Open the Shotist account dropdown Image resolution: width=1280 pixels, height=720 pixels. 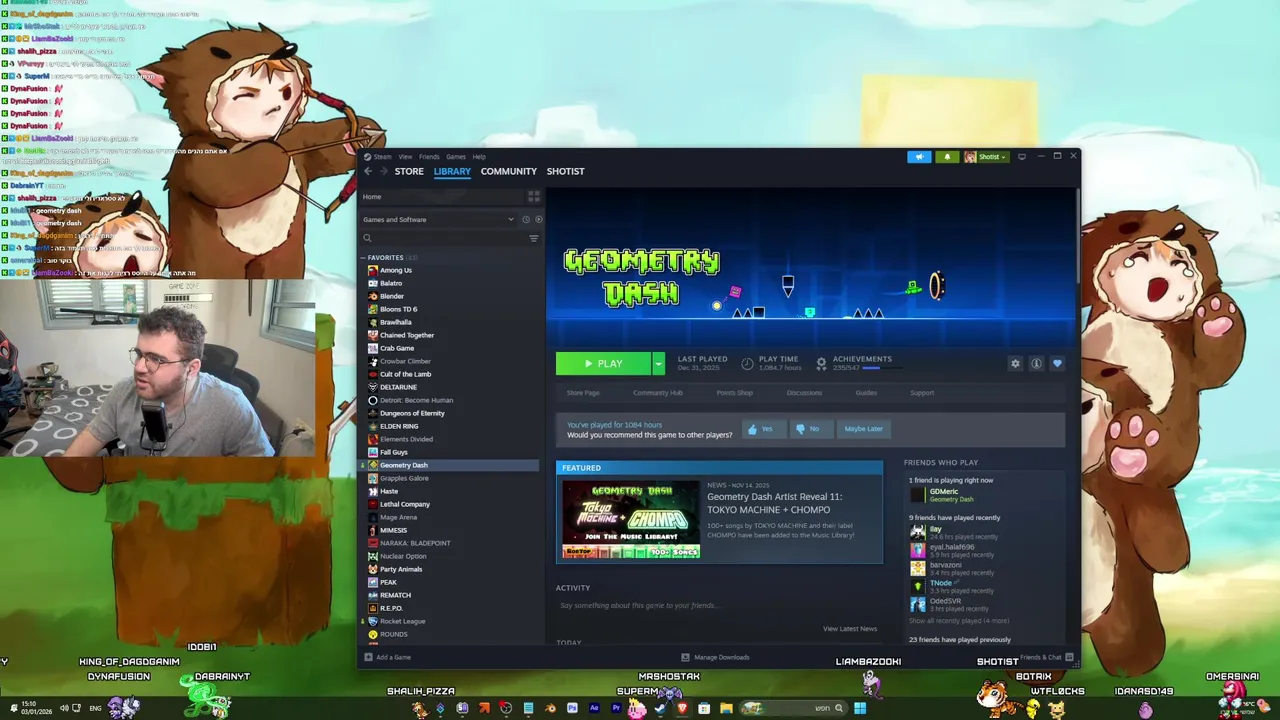click(985, 156)
